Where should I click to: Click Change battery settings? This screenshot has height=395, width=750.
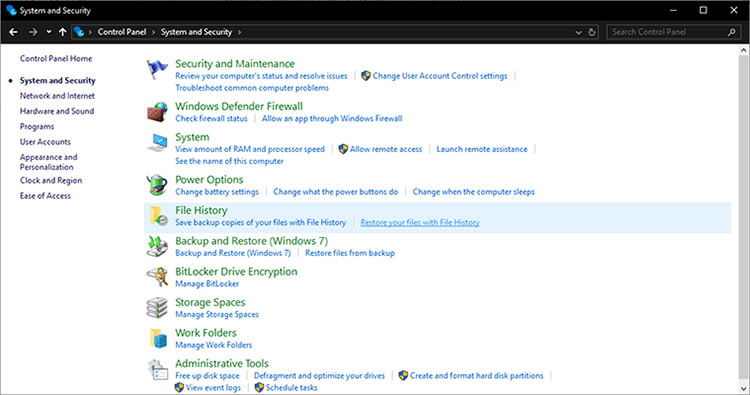coord(217,192)
